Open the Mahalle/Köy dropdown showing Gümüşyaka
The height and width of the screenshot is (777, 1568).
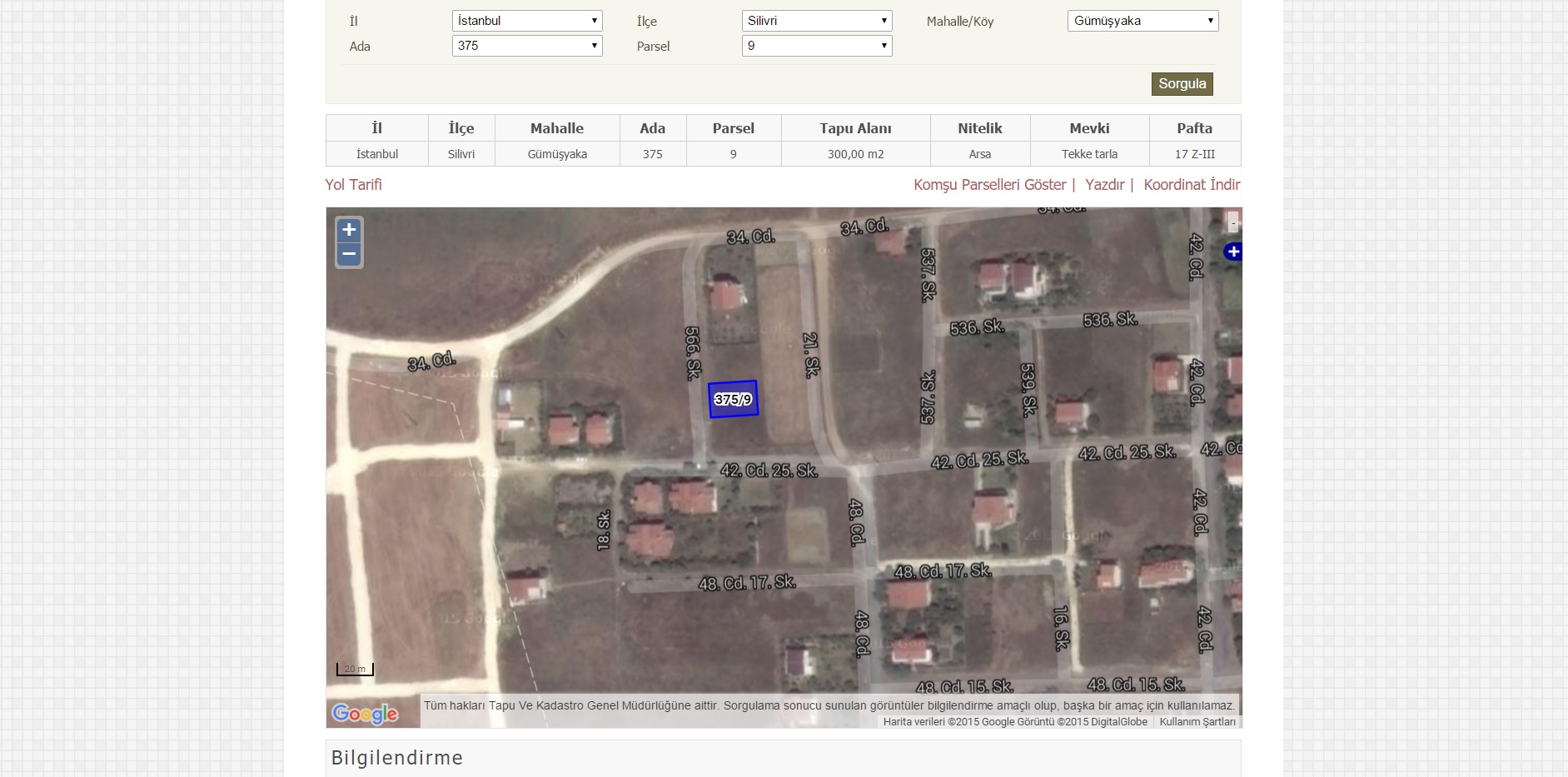tap(1142, 21)
